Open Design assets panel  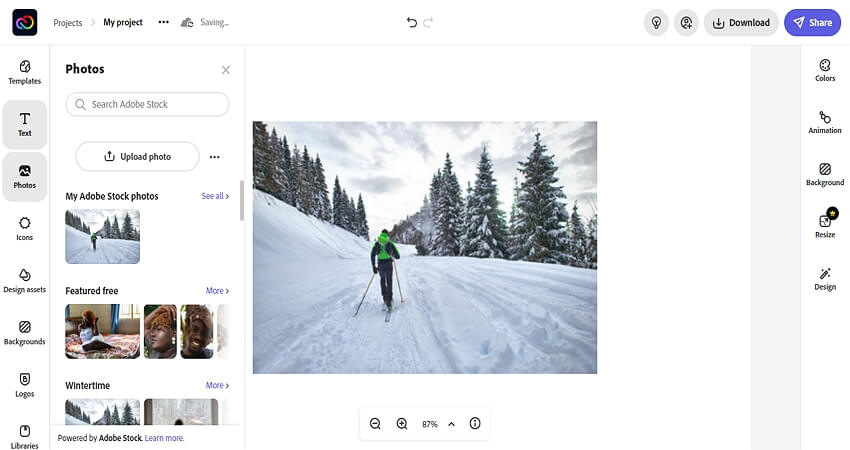(x=24, y=281)
